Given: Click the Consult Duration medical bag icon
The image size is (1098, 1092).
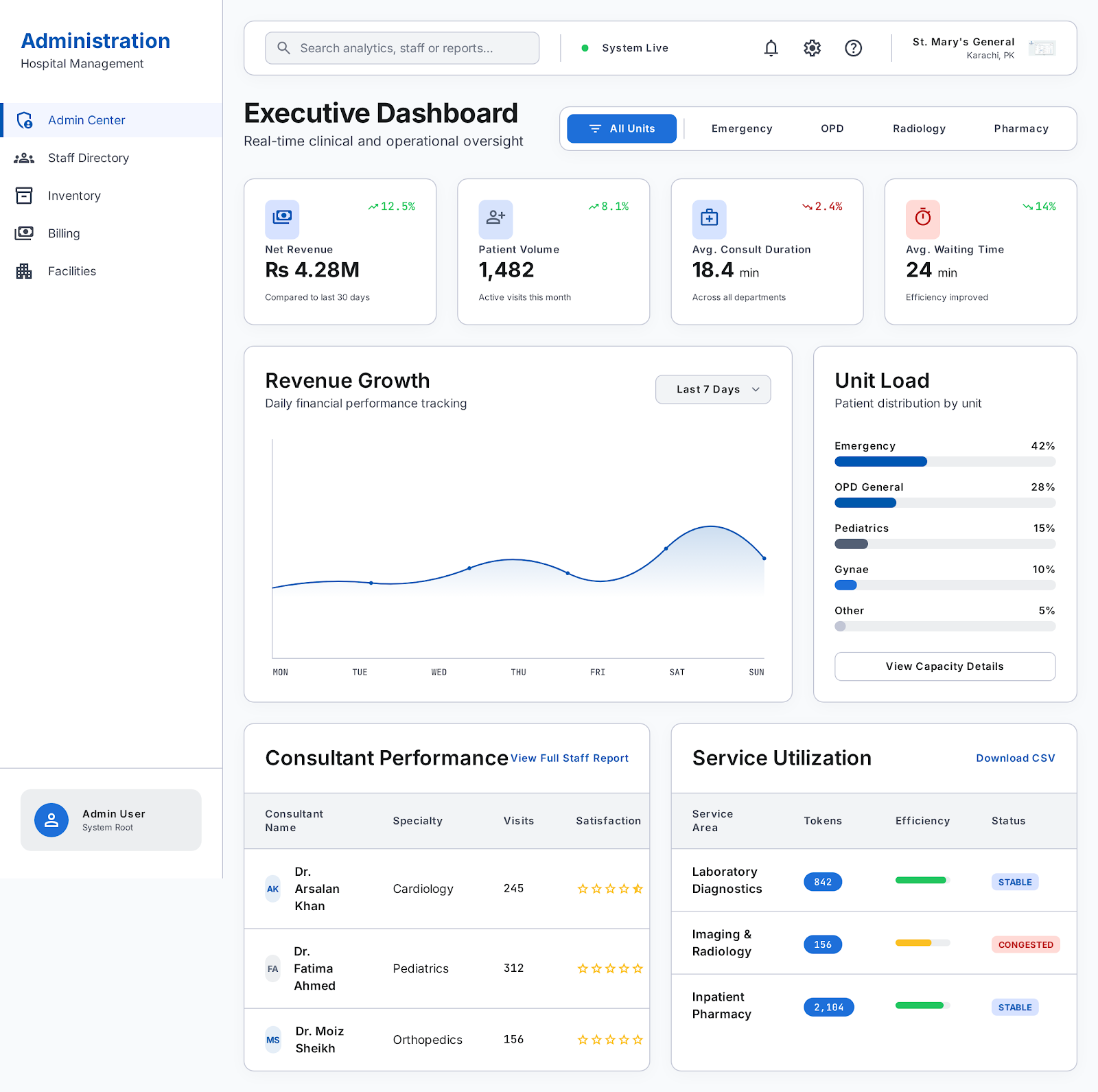Looking at the screenshot, I should pos(709,218).
